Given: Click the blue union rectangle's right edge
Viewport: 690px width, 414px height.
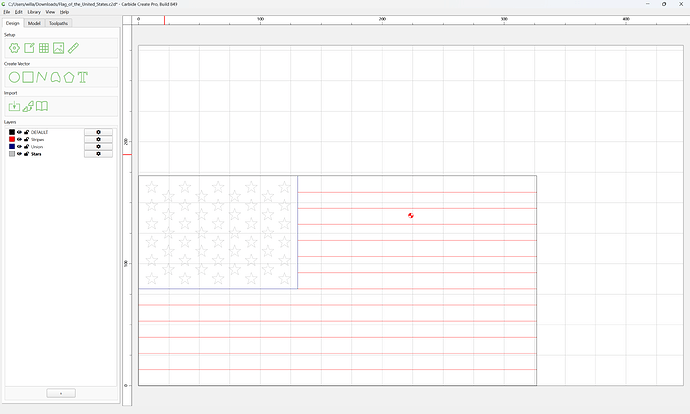Looking at the screenshot, I should (297, 232).
